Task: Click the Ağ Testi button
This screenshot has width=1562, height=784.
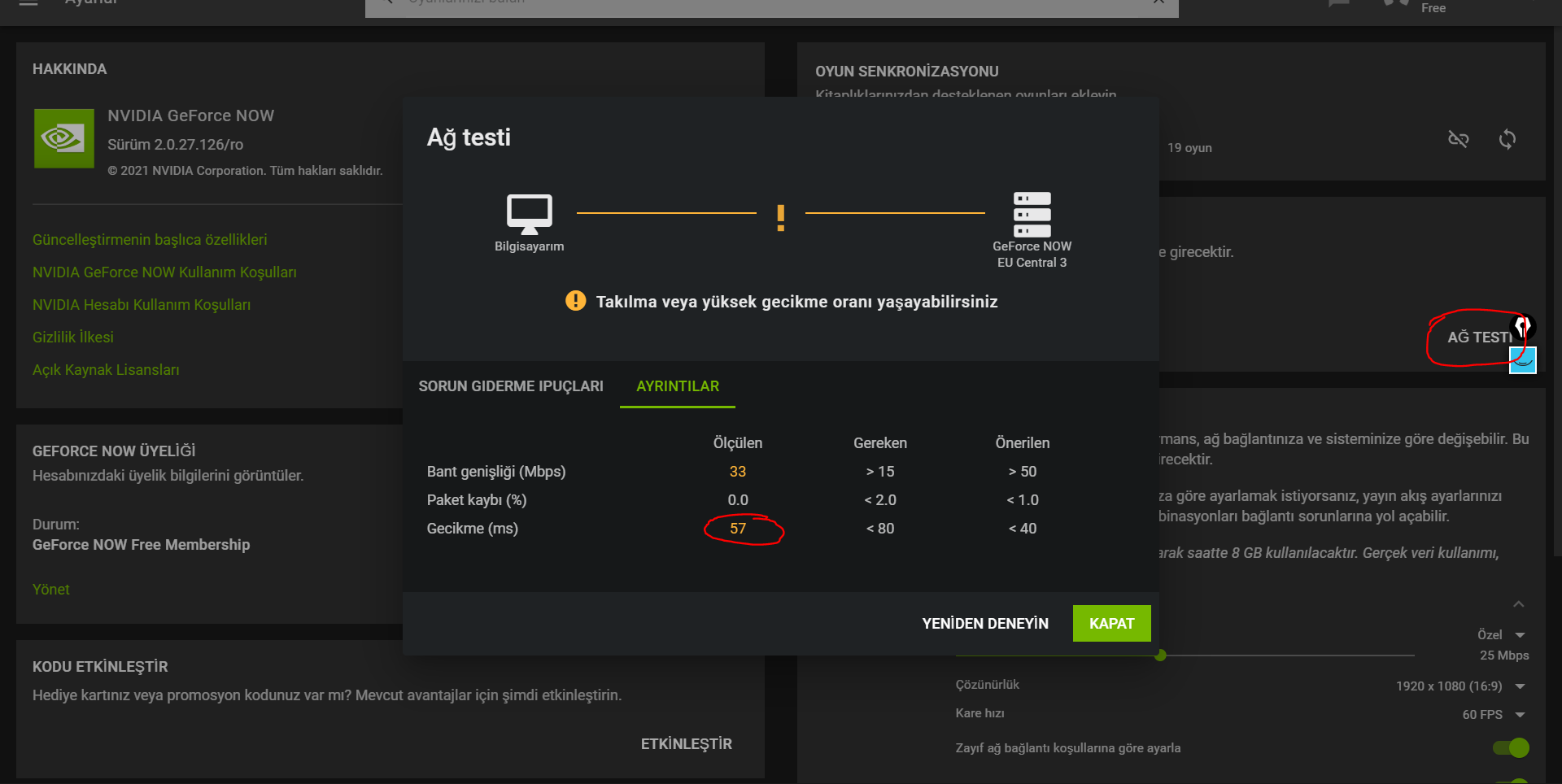Action: (x=1479, y=337)
